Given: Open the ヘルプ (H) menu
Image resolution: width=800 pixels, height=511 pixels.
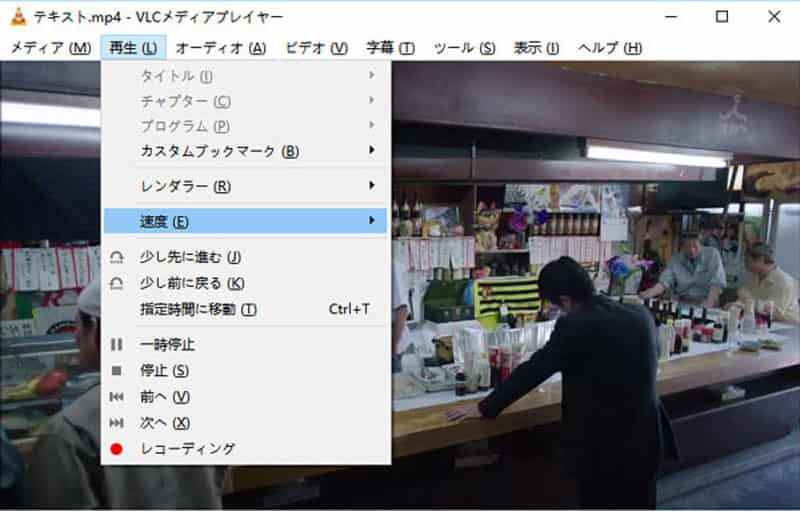Looking at the screenshot, I should [x=610, y=48].
